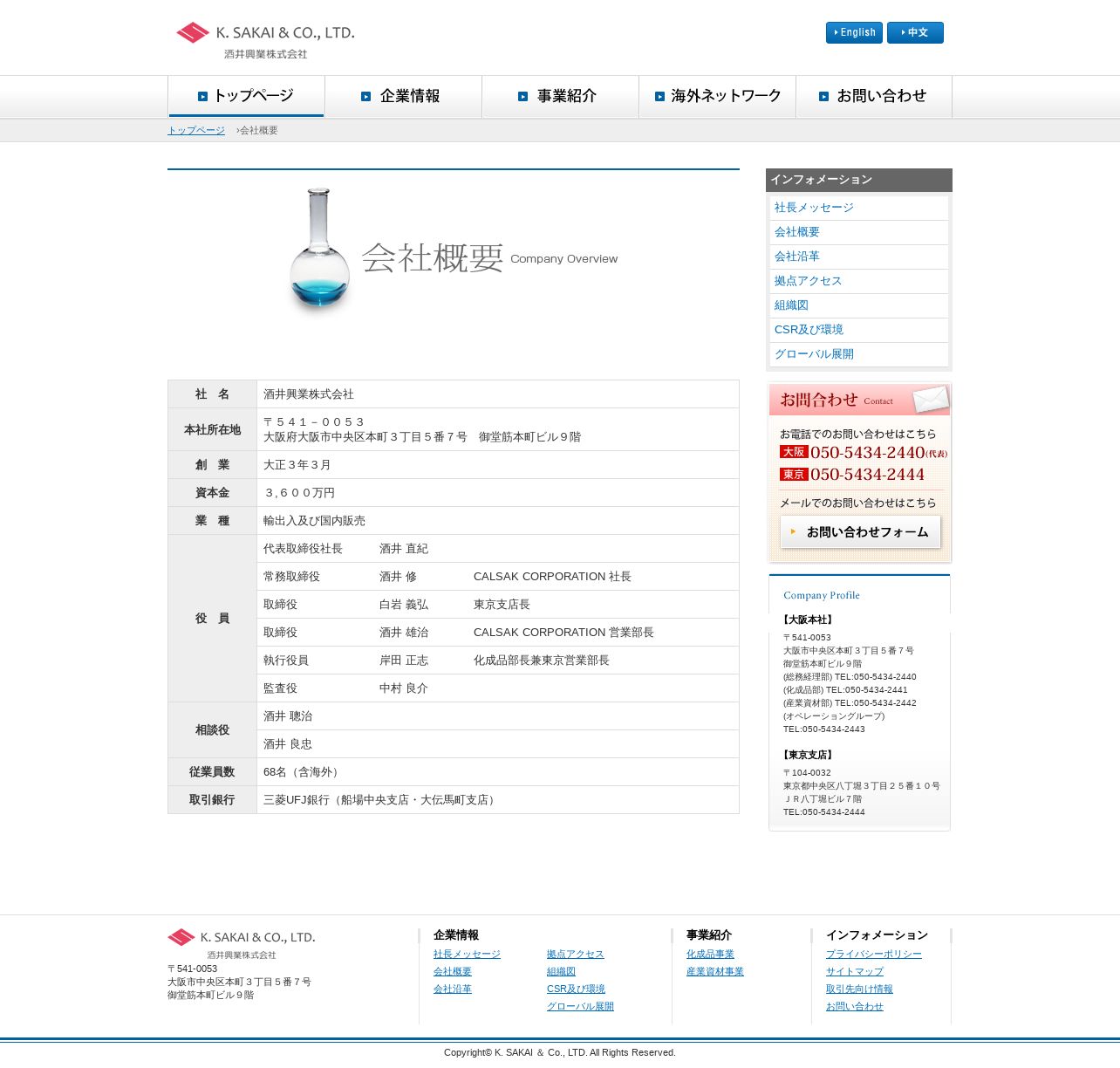Open the お問い合わせ nav tab
The height and width of the screenshot is (1068, 1120).
(x=874, y=96)
